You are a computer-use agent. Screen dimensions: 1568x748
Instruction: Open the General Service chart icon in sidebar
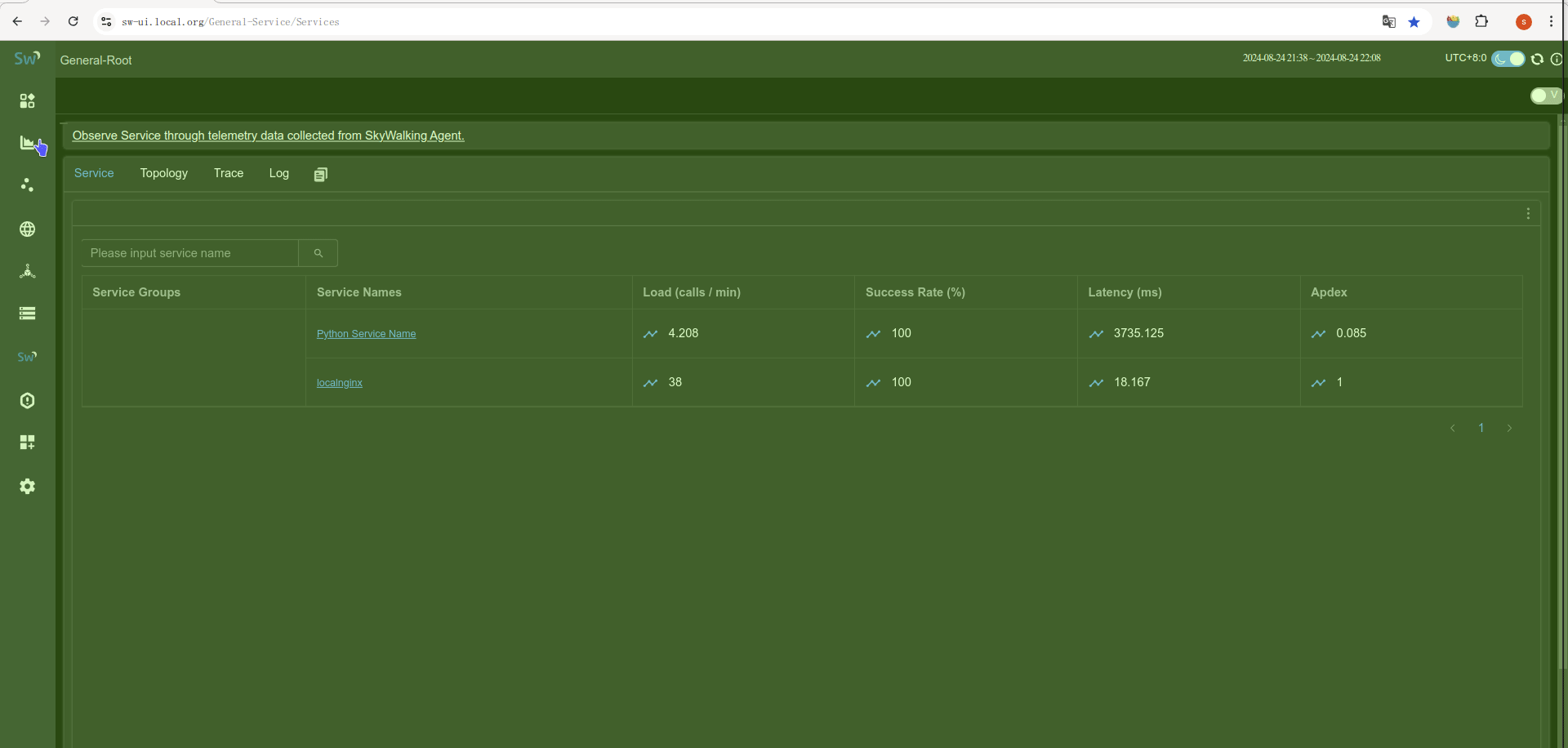(28, 143)
